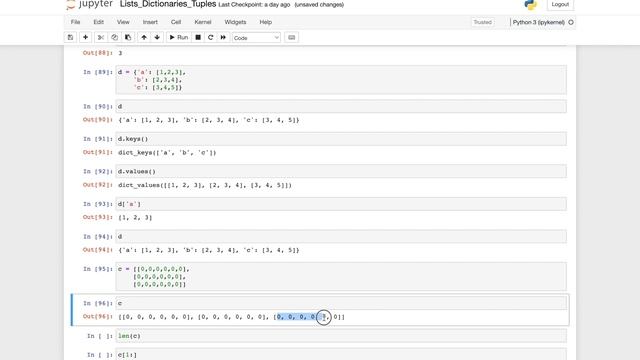Open the Edit menu
The width and height of the screenshot is (640, 360).
coord(98,22)
